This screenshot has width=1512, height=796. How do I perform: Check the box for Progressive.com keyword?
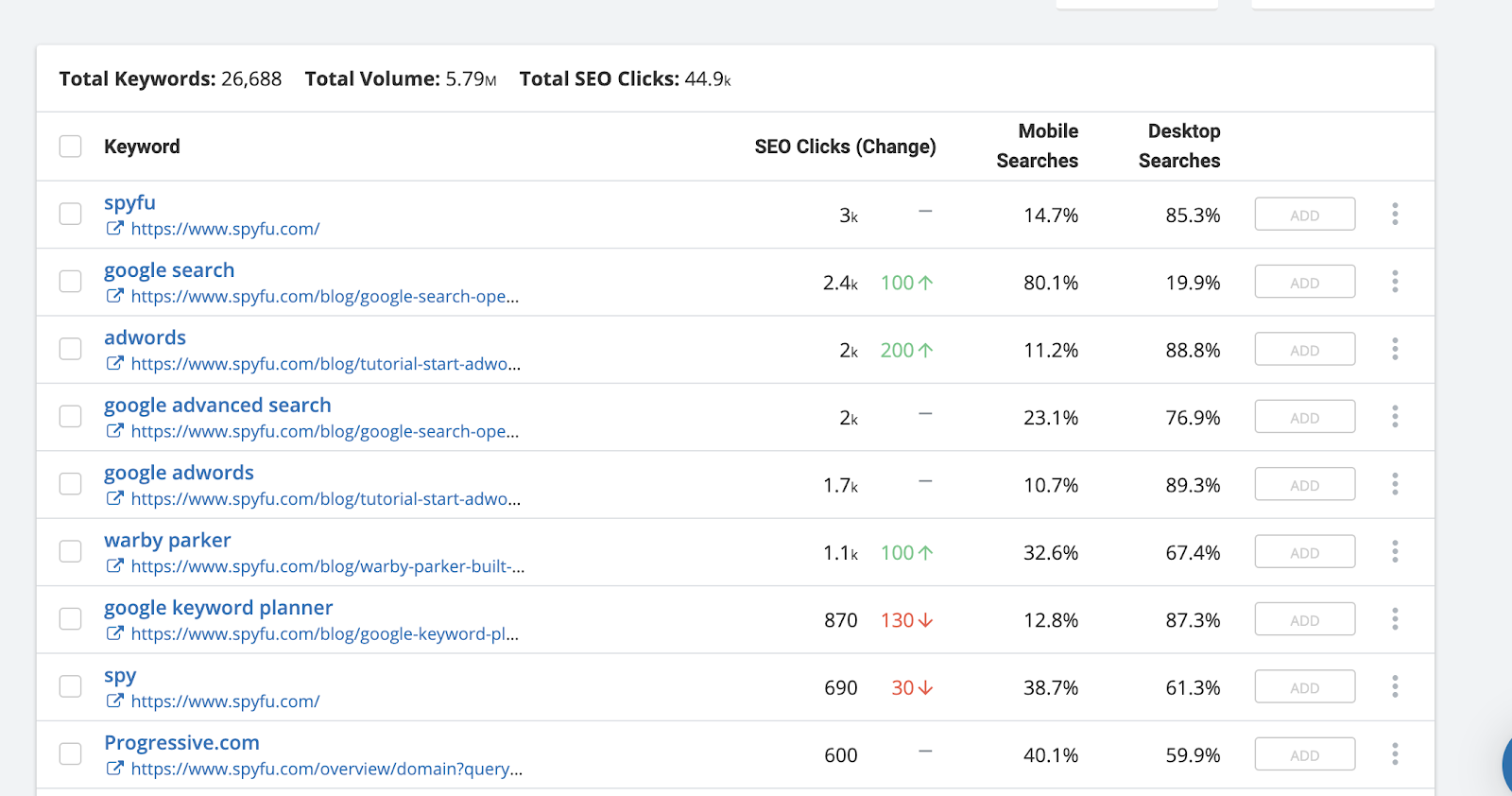[x=70, y=753]
